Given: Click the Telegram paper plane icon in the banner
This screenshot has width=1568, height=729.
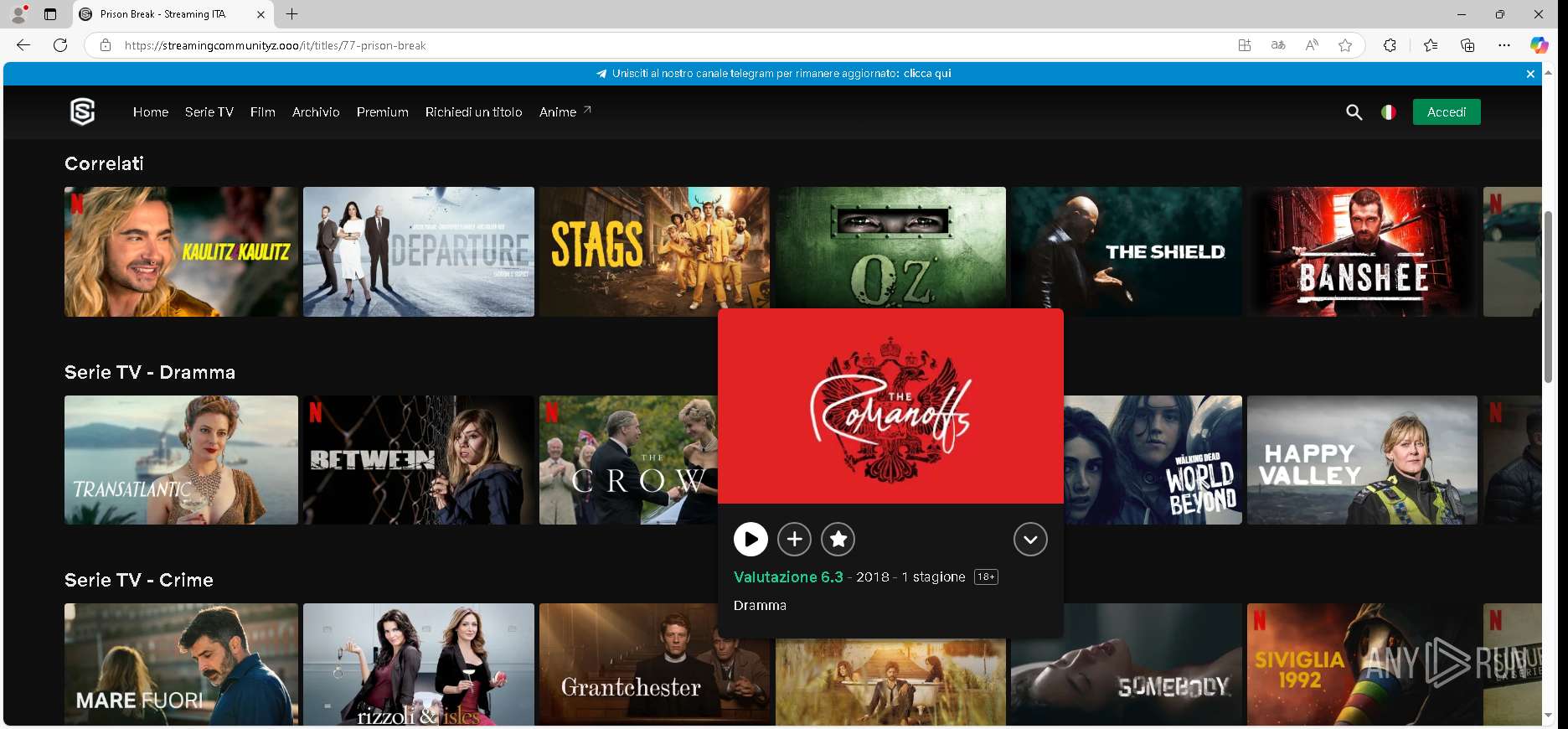Looking at the screenshot, I should click(601, 74).
